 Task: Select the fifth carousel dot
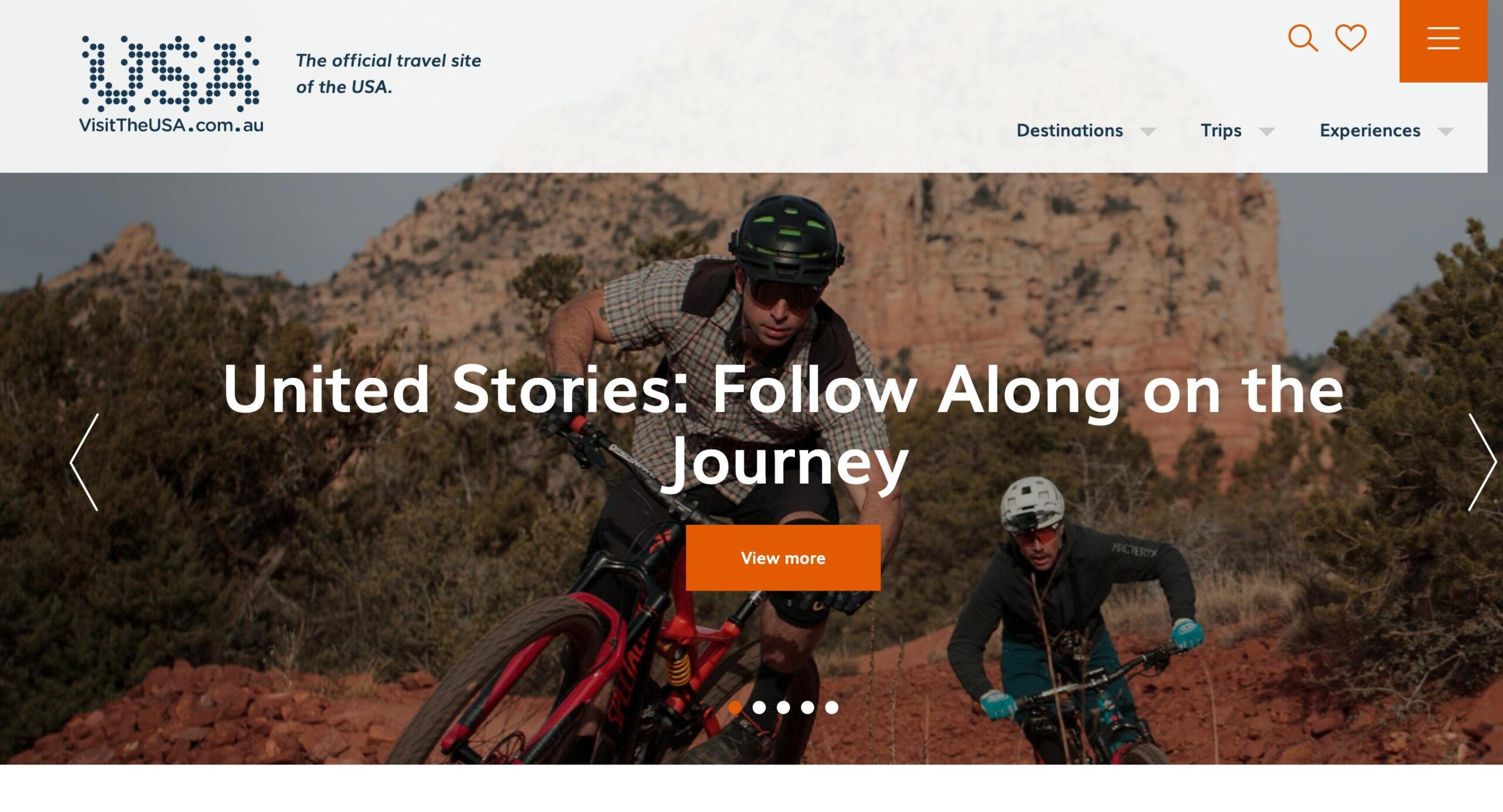pyautogui.click(x=832, y=707)
